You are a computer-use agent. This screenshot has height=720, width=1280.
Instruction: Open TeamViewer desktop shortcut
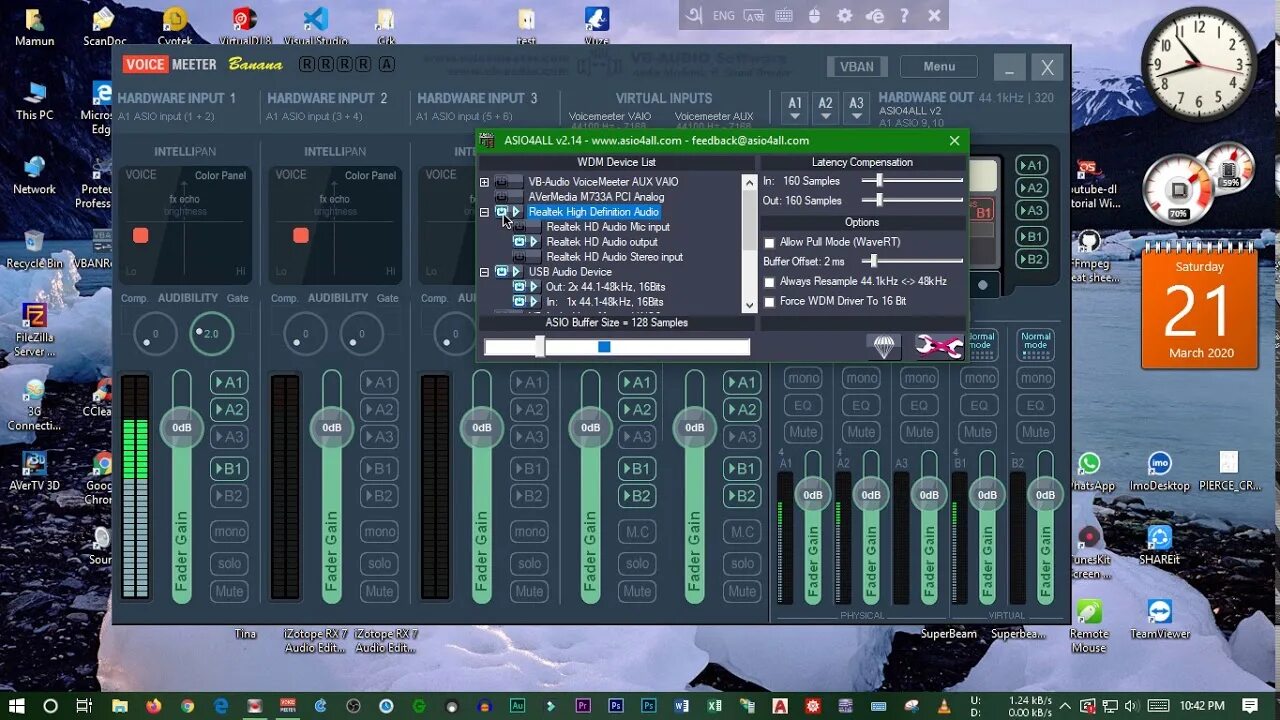click(1160, 619)
